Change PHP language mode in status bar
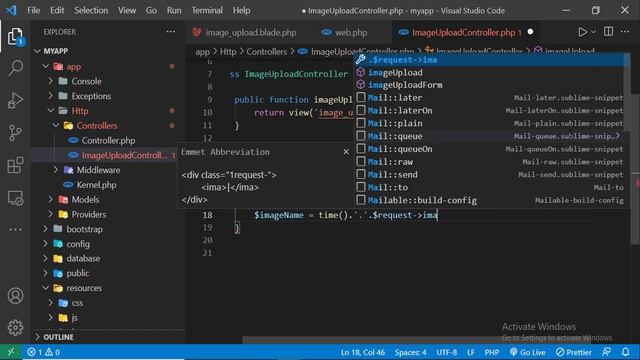 click(x=491, y=352)
